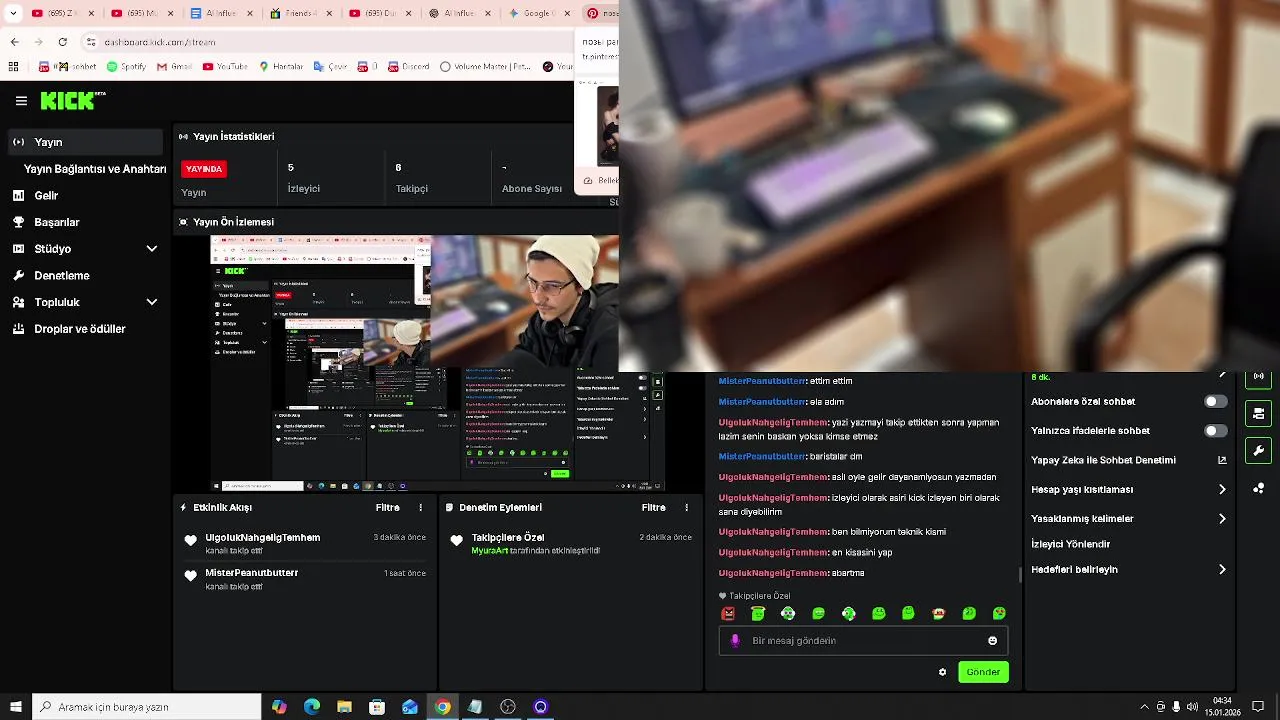Open Haritalar bookmark
Screen dimensions: 1280x720
pos(281,67)
